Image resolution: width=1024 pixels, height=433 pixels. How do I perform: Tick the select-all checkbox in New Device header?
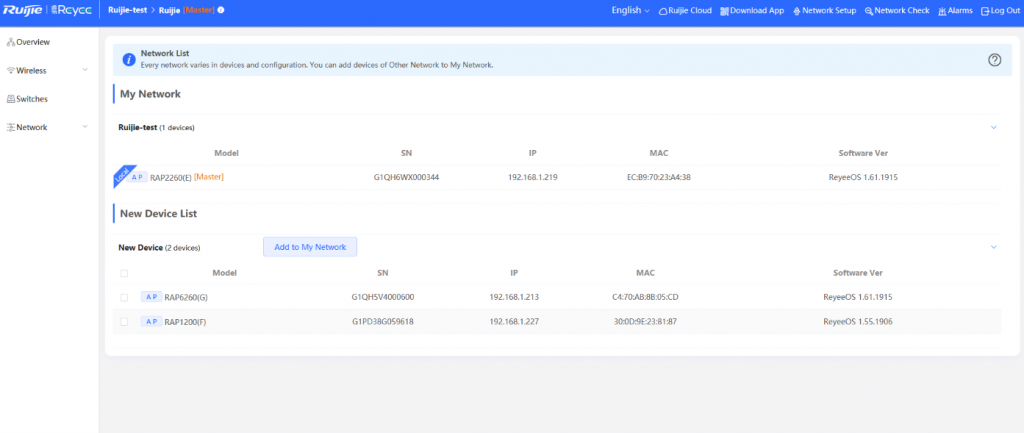click(x=124, y=272)
